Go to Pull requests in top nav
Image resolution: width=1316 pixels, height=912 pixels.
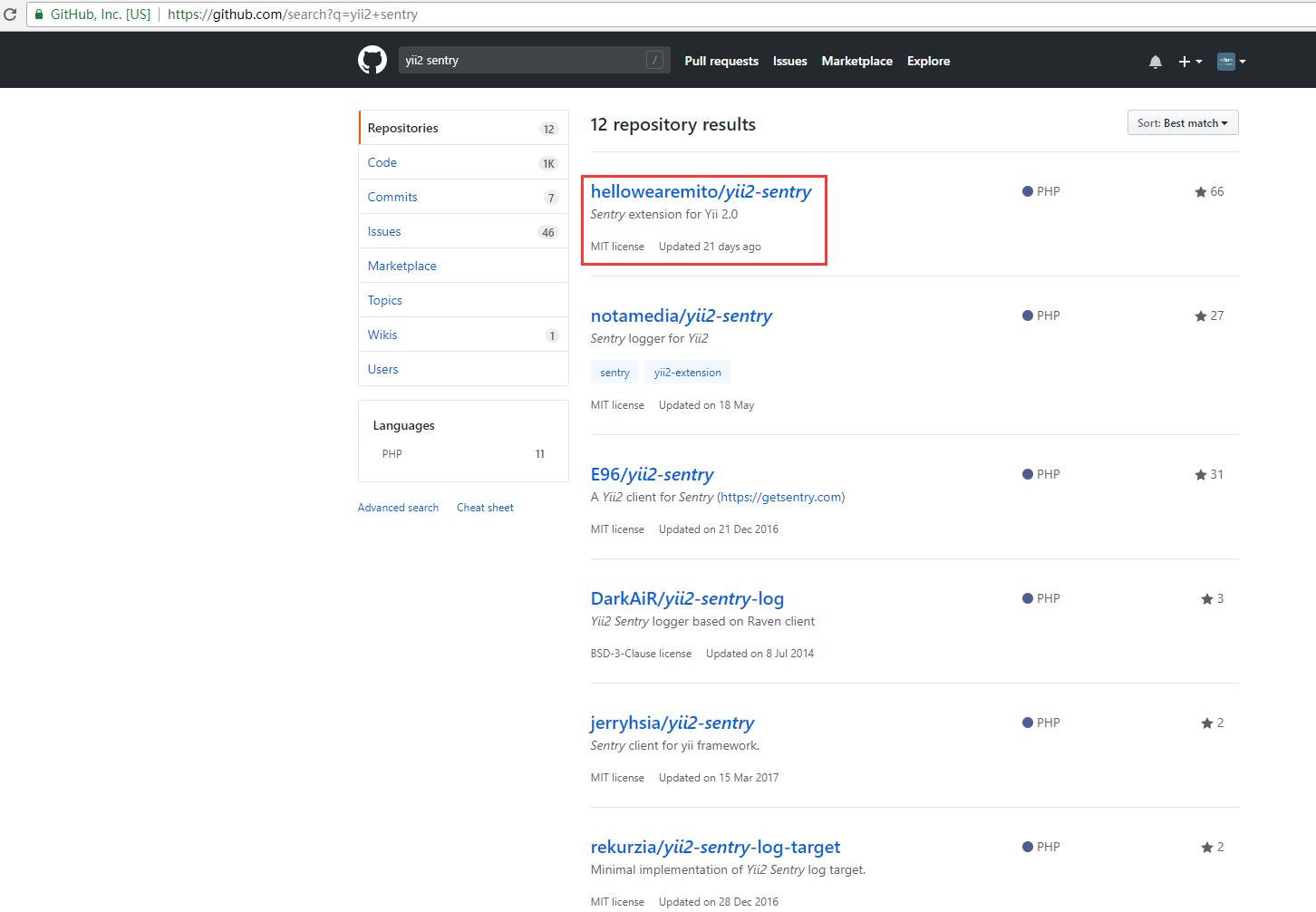[721, 61]
